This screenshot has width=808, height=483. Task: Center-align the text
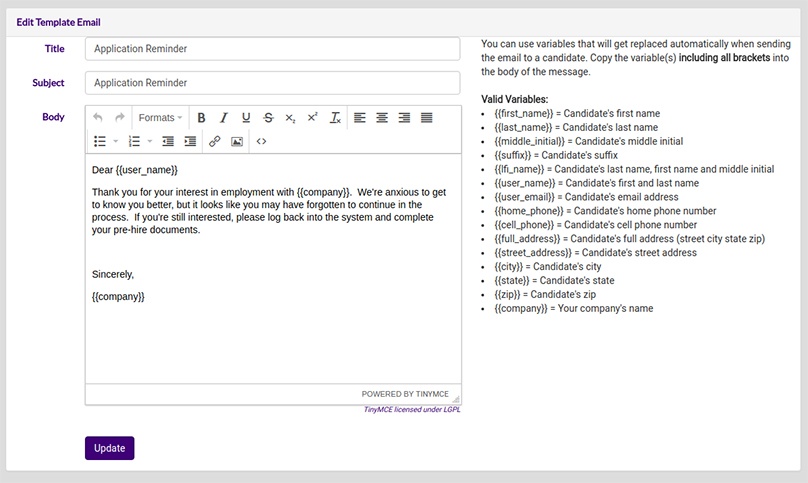pyautogui.click(x=382, y=118)
